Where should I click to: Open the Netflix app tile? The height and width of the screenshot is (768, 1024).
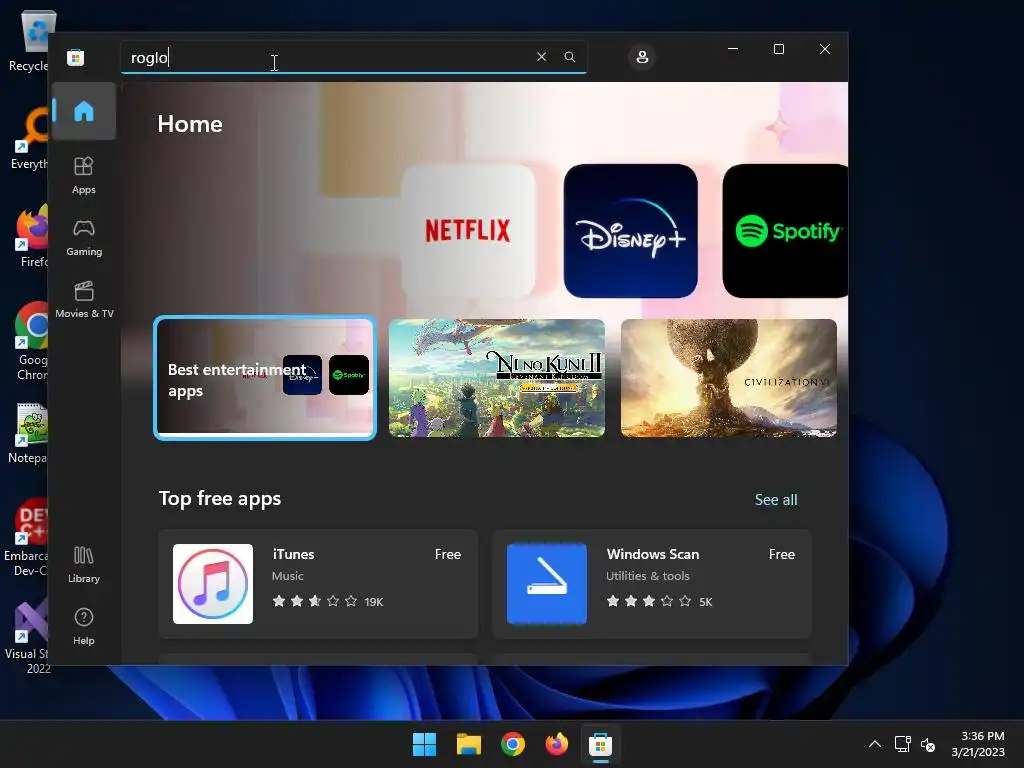[468, 231]
